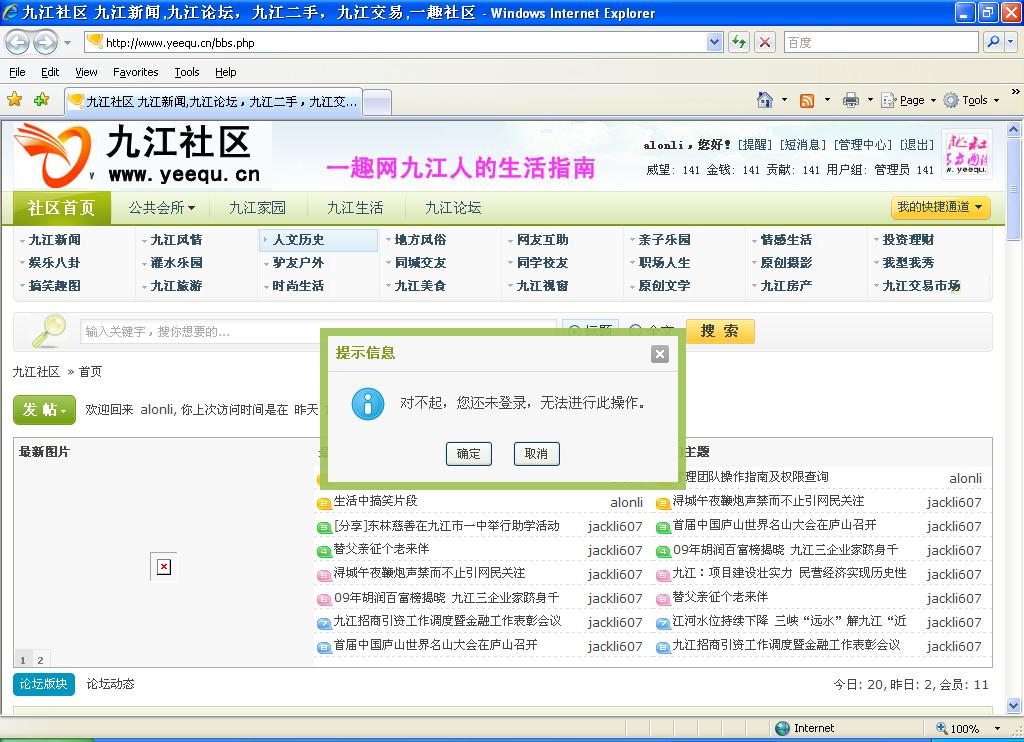This screenshot has height=742, width=1024.
Task: Expand the 我的快捷通道 dropdown
Action: pyautogui.click(x=940, y=207)
